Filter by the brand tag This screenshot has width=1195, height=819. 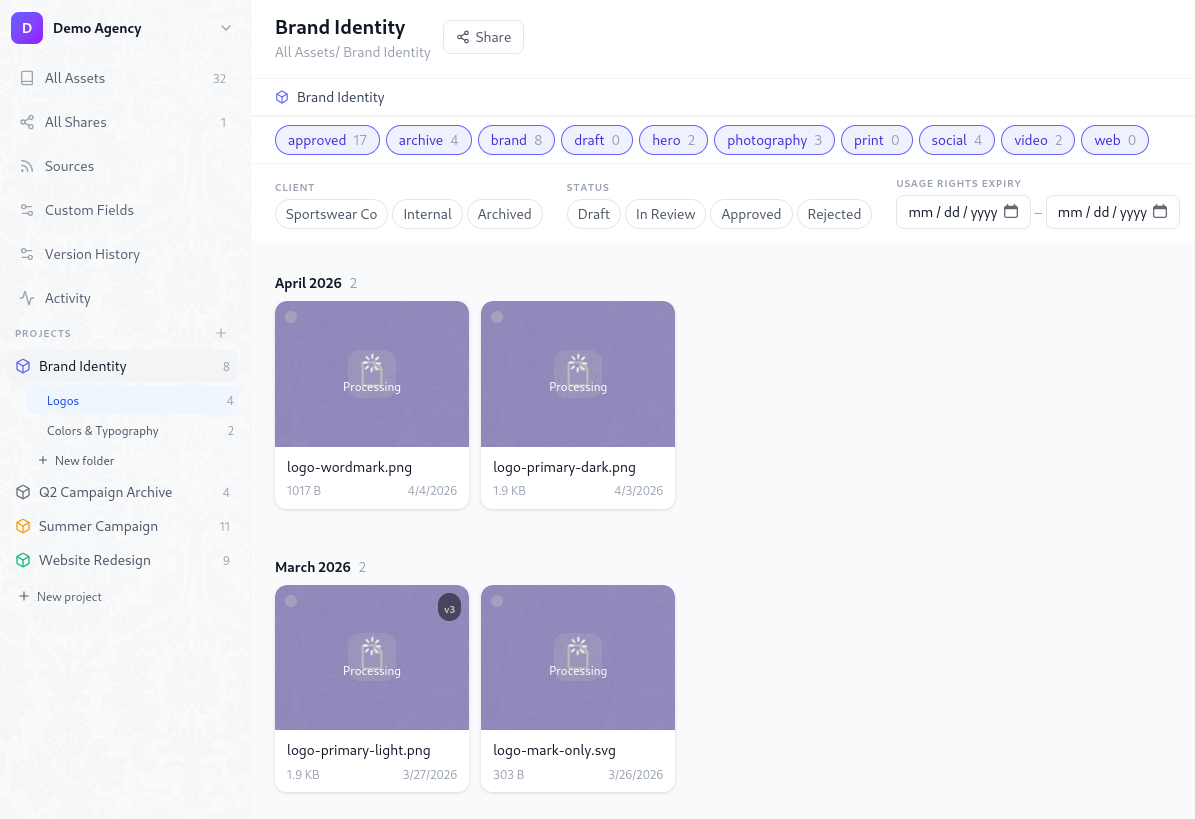pos(517,140)
